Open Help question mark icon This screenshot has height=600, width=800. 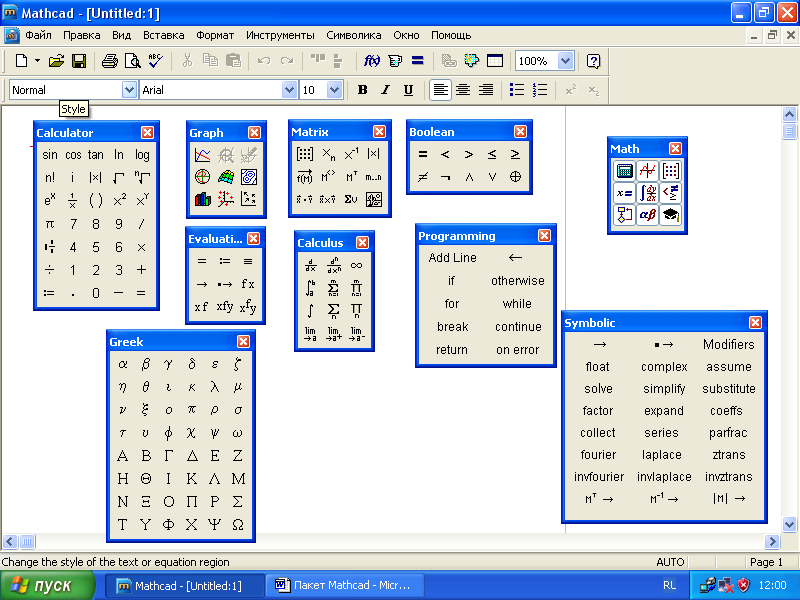[x=593, y=61]
